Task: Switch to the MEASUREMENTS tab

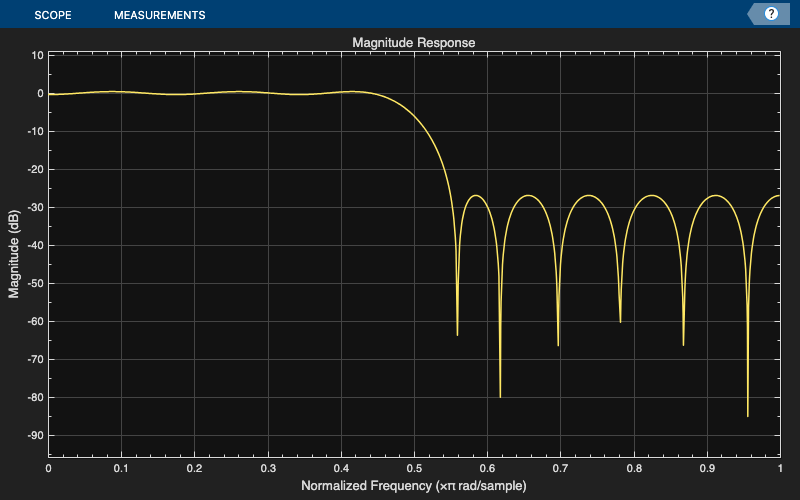Action: point(160,15)
